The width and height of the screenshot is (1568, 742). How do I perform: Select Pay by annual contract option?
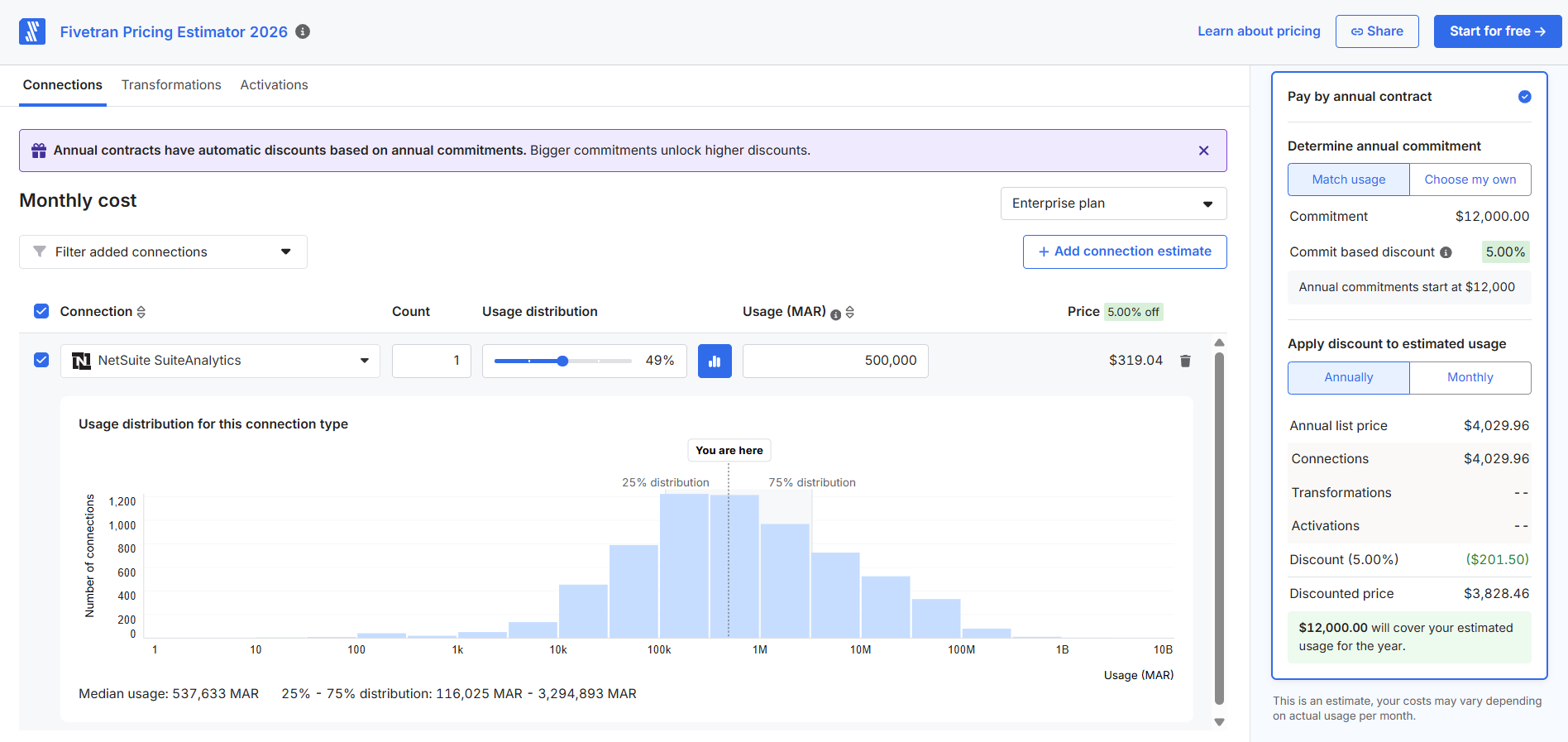(x=1524, y=97)
